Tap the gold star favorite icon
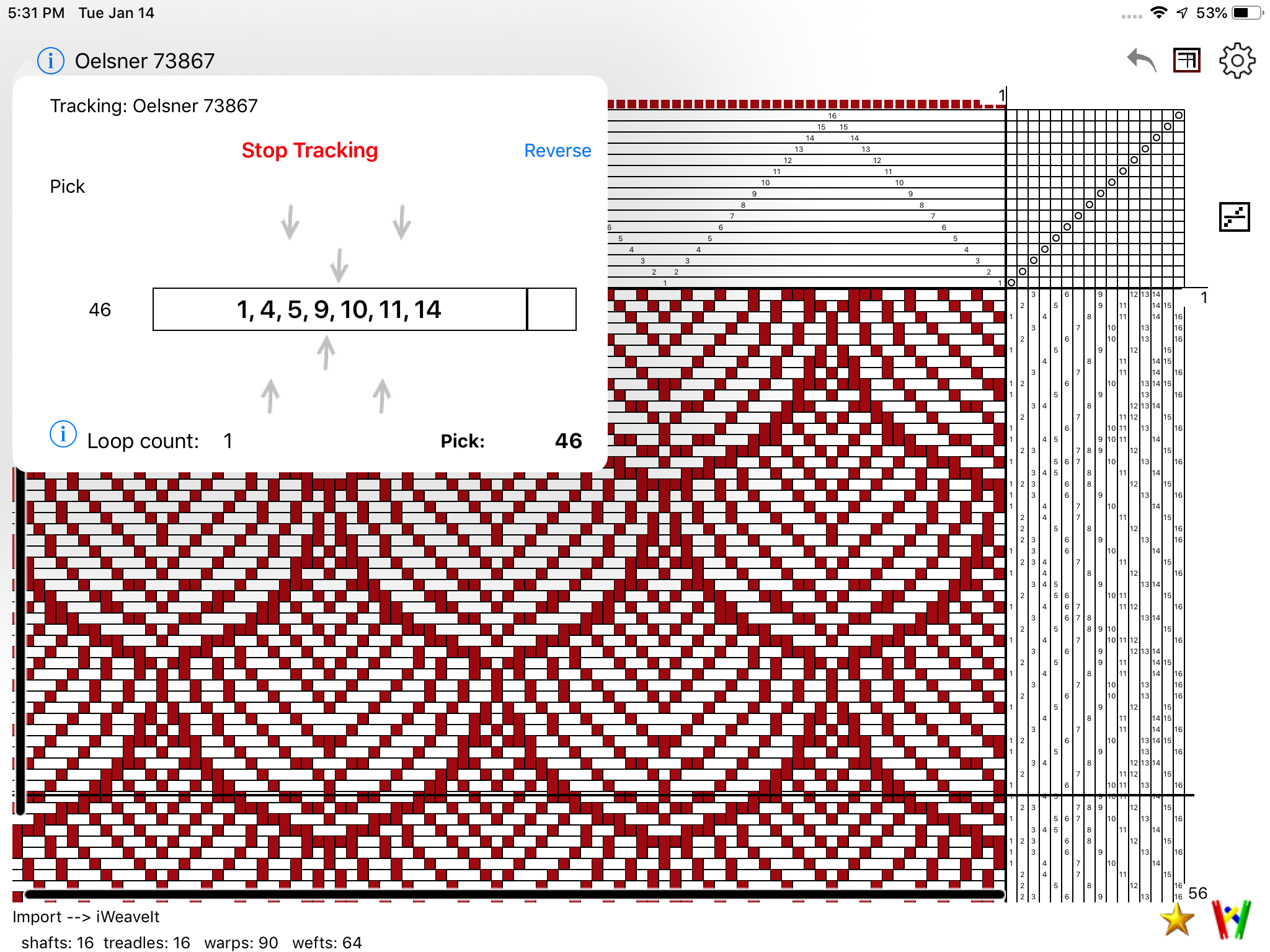 coord(1176,919)
